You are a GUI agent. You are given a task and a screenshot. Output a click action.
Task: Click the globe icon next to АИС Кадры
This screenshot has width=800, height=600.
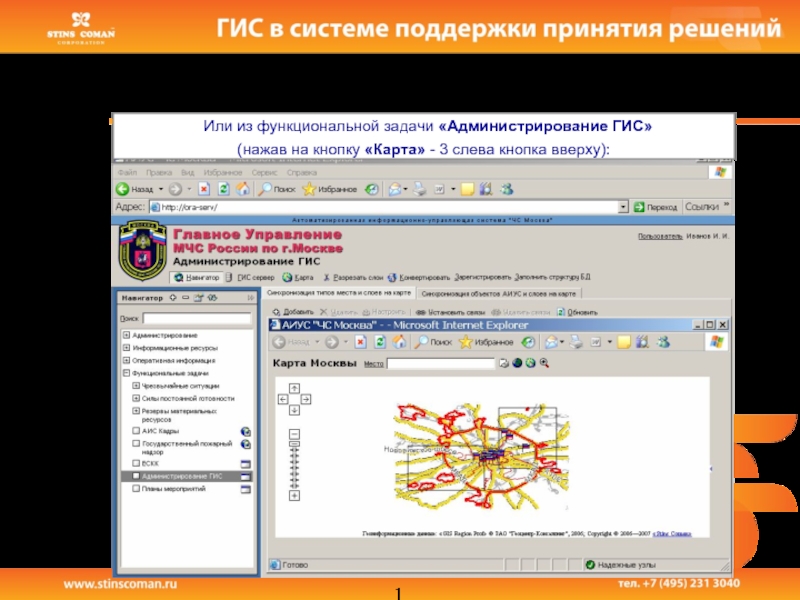(x=245, y=432)
